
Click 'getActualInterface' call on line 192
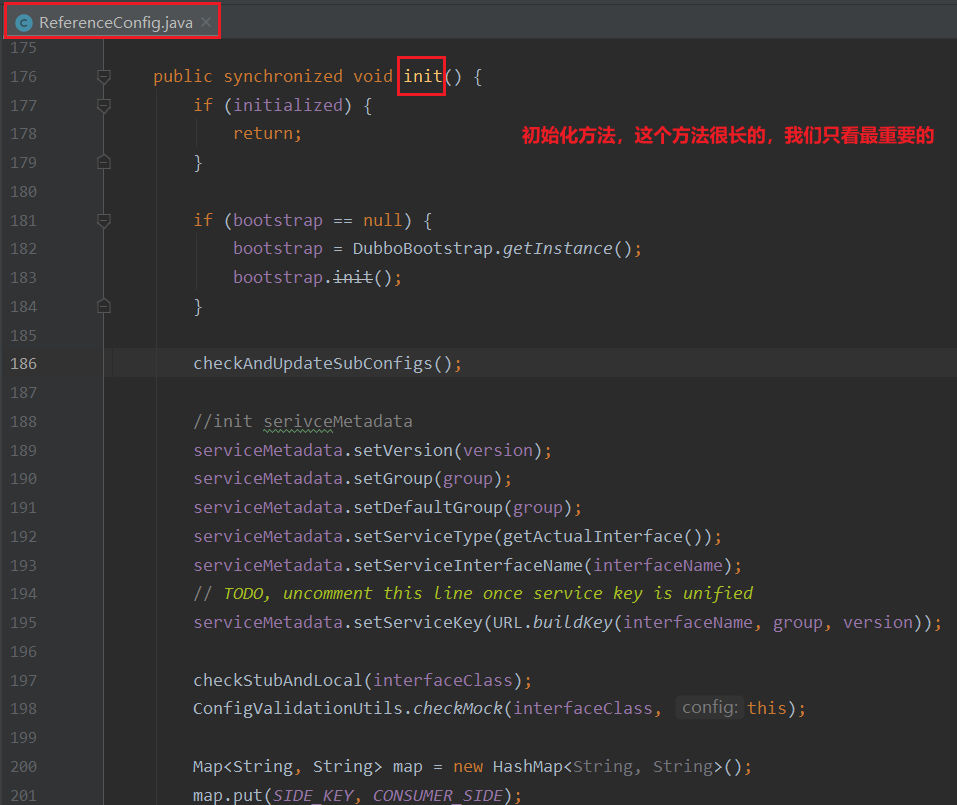pos(592,536)
